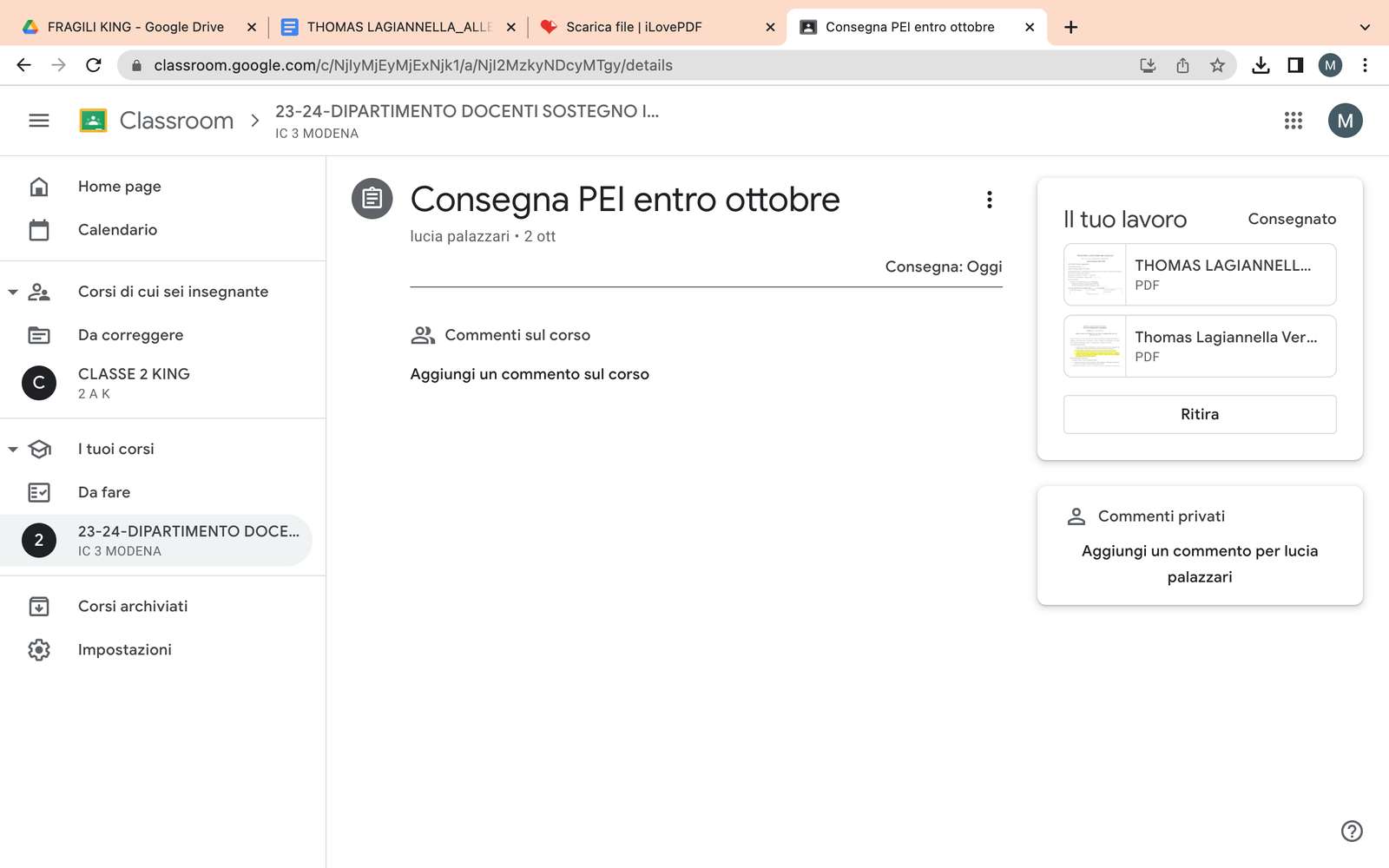
Task: Open CLASSE 2 KING class avatar
Action: pyautogui.click(x=39, y=383)
